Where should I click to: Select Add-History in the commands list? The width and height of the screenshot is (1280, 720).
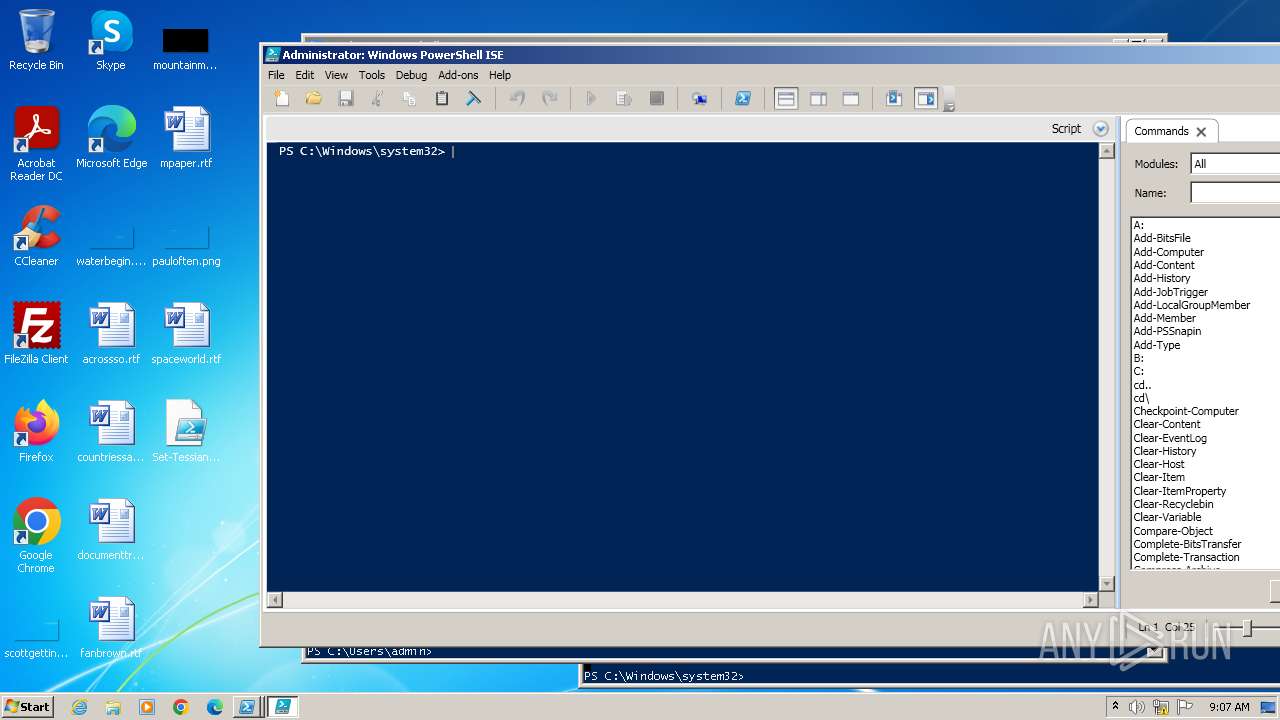(1162, 278)
